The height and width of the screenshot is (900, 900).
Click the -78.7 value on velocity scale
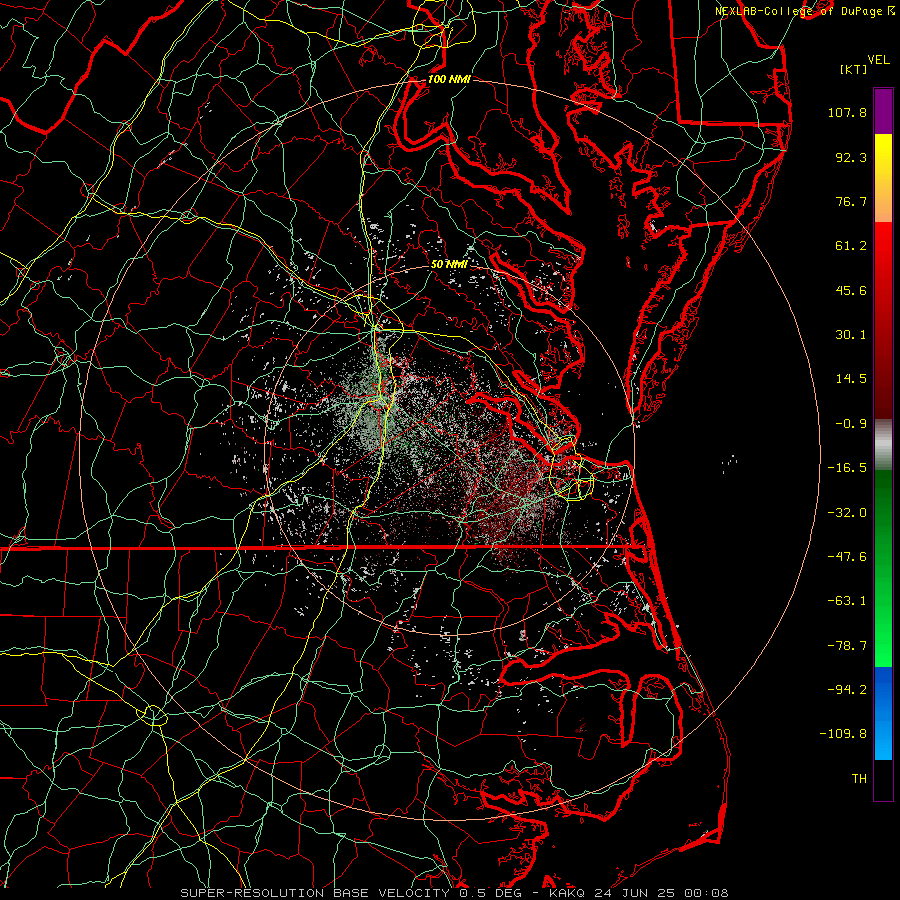pyautogui.click(x=847, y=646)
